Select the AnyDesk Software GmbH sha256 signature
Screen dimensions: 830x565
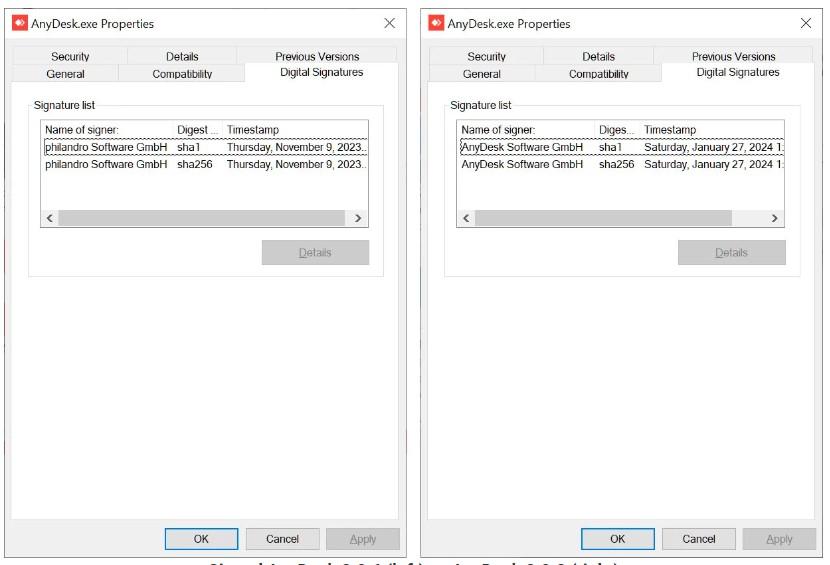521,164
